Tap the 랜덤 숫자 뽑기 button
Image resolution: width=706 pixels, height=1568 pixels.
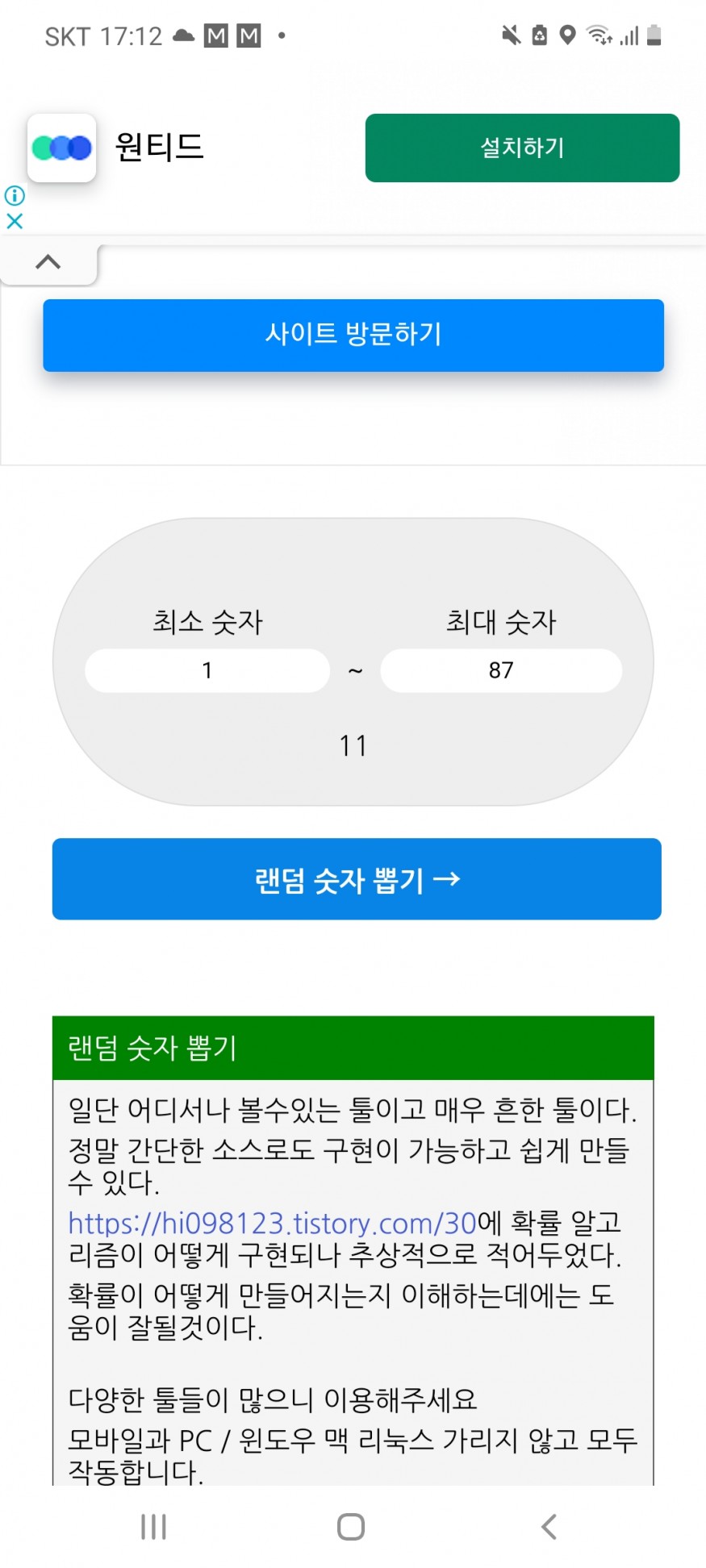pos(357,879)
